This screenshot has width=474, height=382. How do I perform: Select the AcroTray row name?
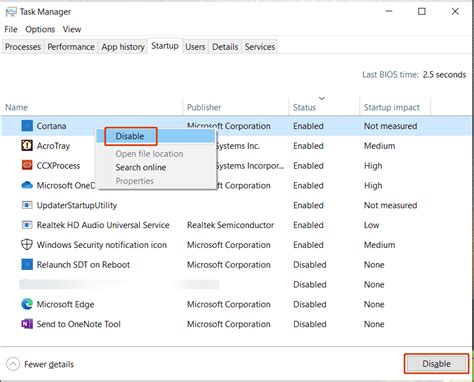(53, 146)
